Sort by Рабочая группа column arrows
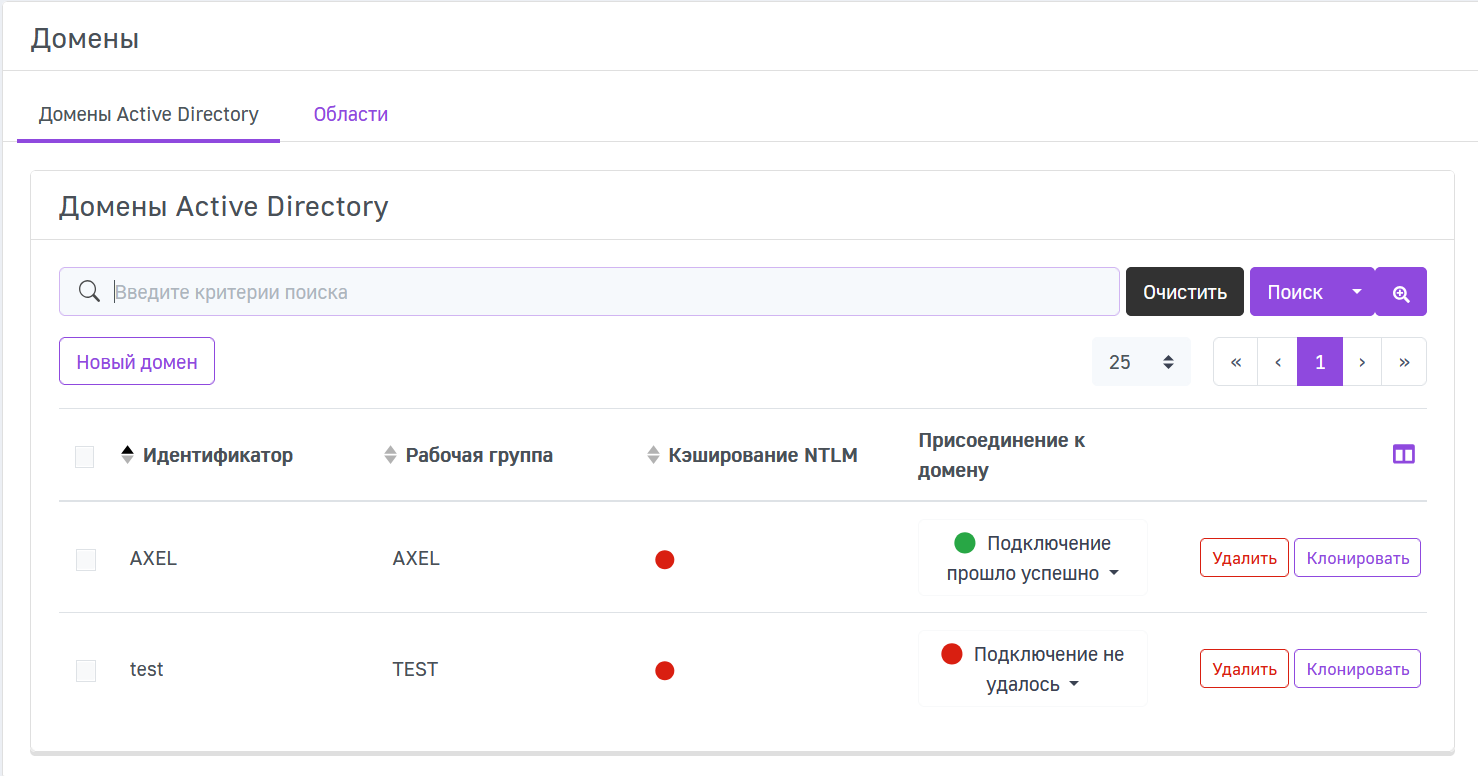 pyautogui.click(x=390, y=456)
